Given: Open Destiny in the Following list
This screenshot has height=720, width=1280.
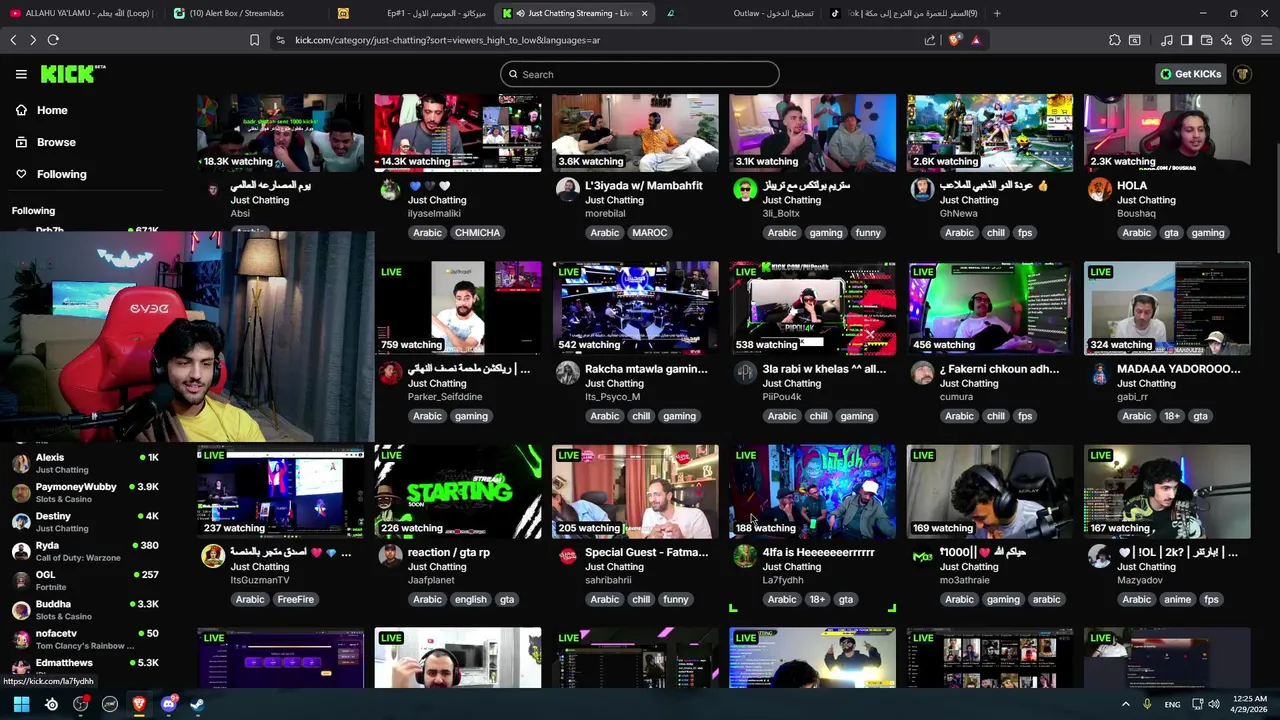Looking at the screenshot, I should [x=85, y=522].
